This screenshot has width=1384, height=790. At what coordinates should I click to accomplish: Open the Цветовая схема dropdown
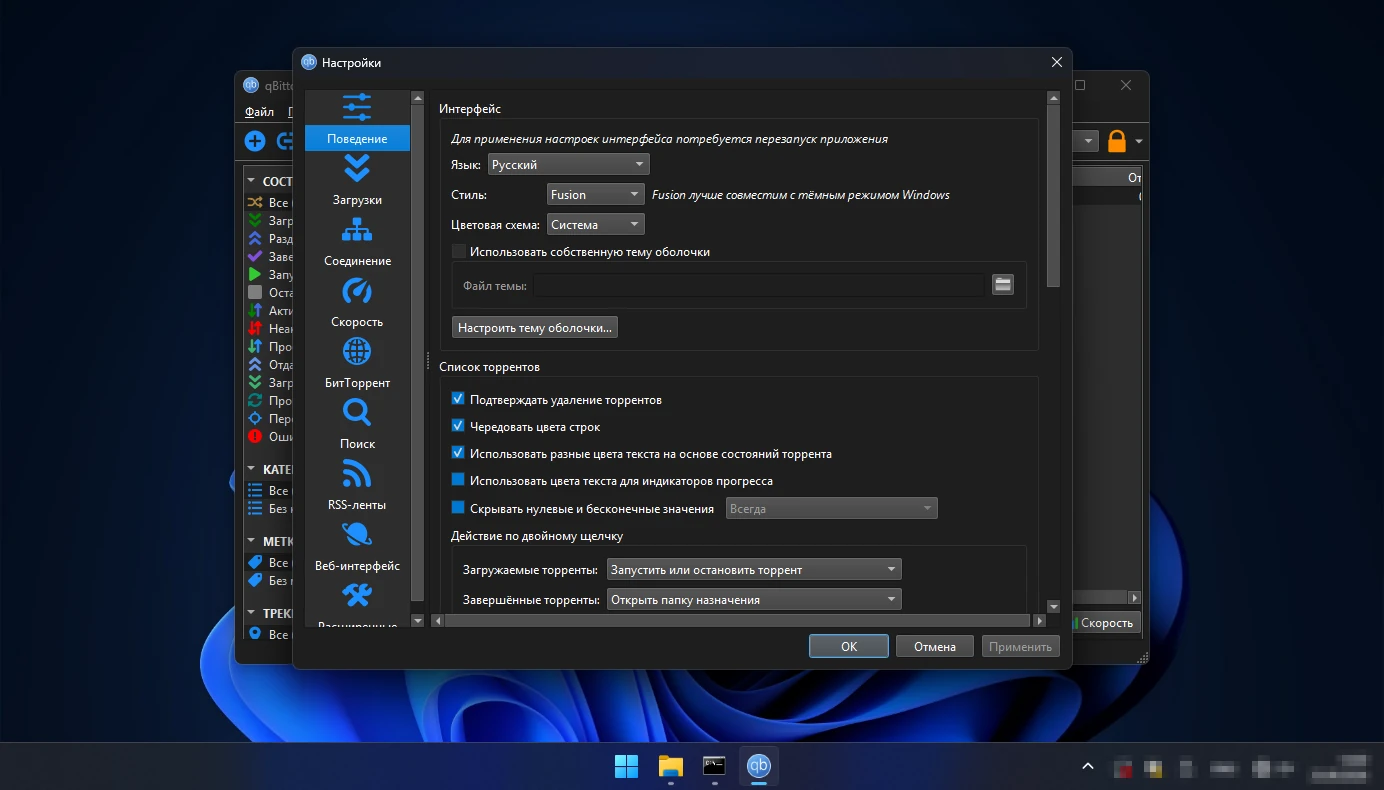pyautogui.click(x=596, y=225)
